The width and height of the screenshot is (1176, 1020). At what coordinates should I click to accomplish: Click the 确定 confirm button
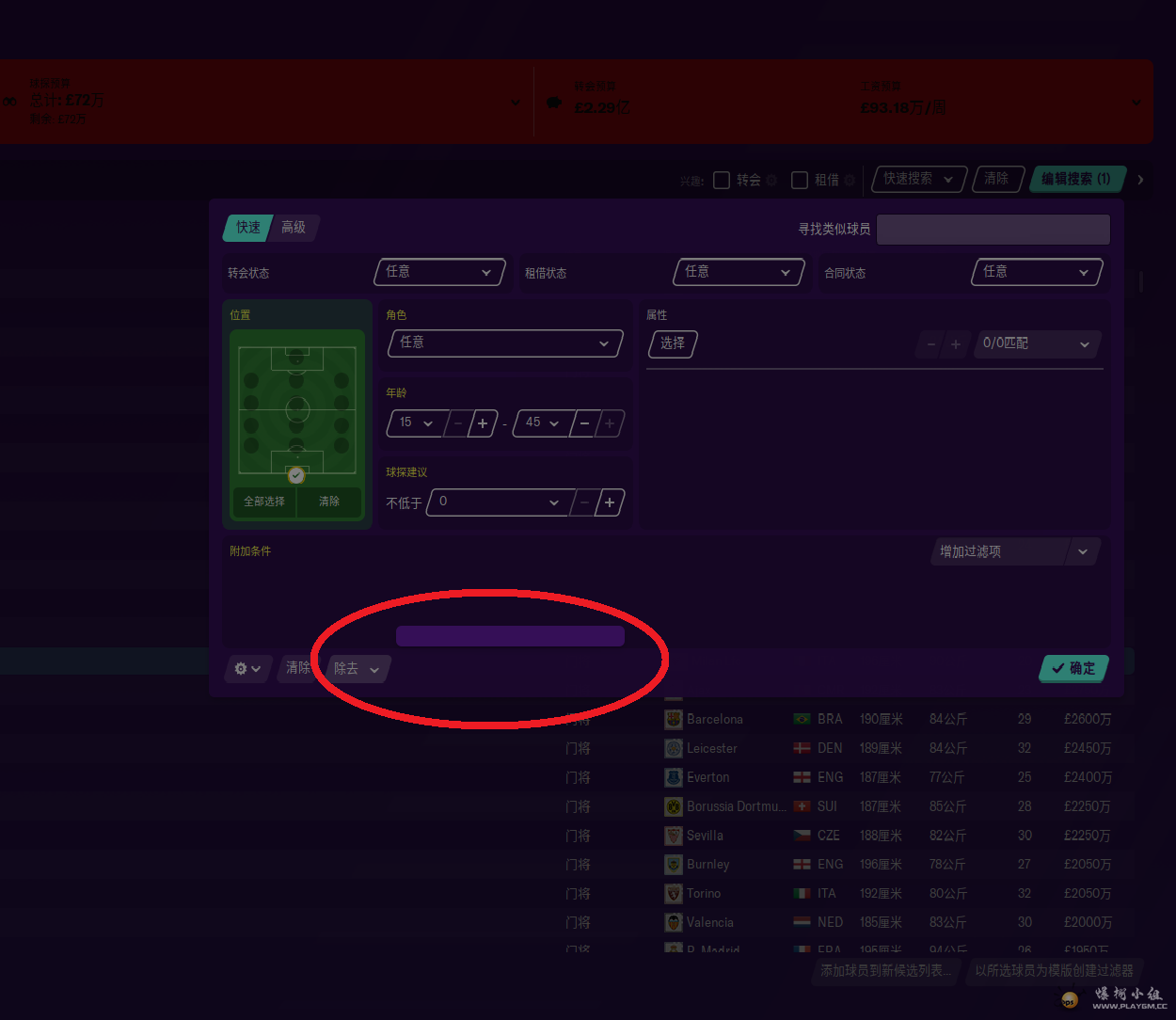[1073, 668]
